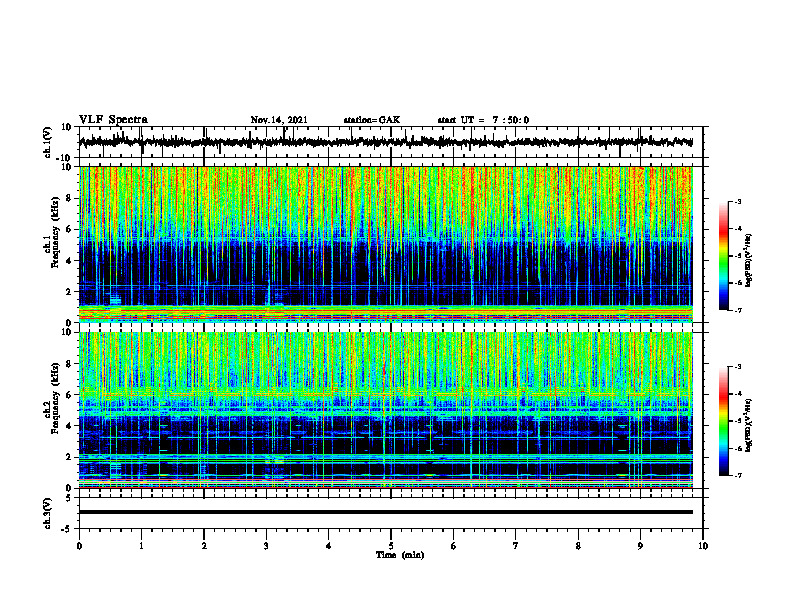Click the "8" kHz tick on ch.1 frequency axis
The width and height of the screenshot is (792, 612).
click(69, 198)
